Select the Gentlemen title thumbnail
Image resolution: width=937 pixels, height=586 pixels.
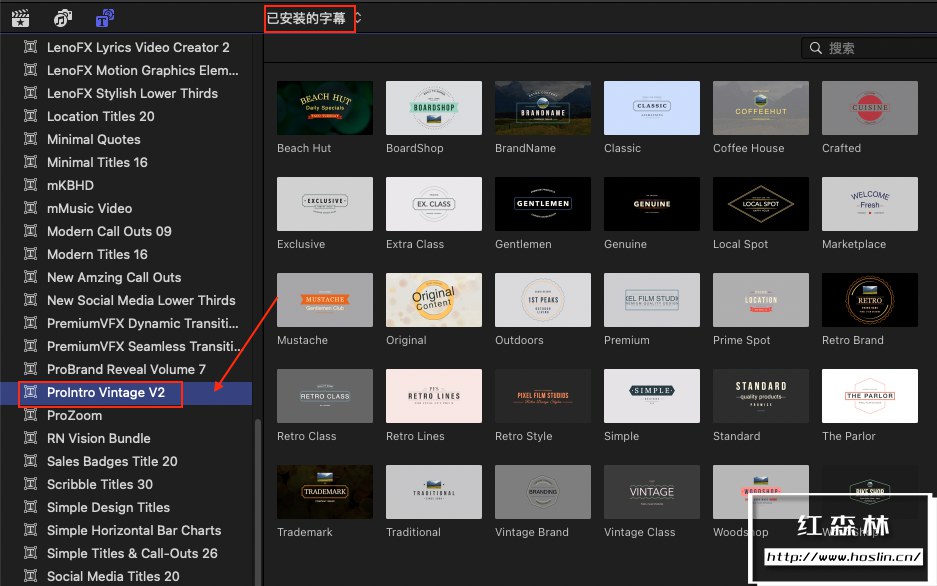pyautogui.click(x=543, y=204)
